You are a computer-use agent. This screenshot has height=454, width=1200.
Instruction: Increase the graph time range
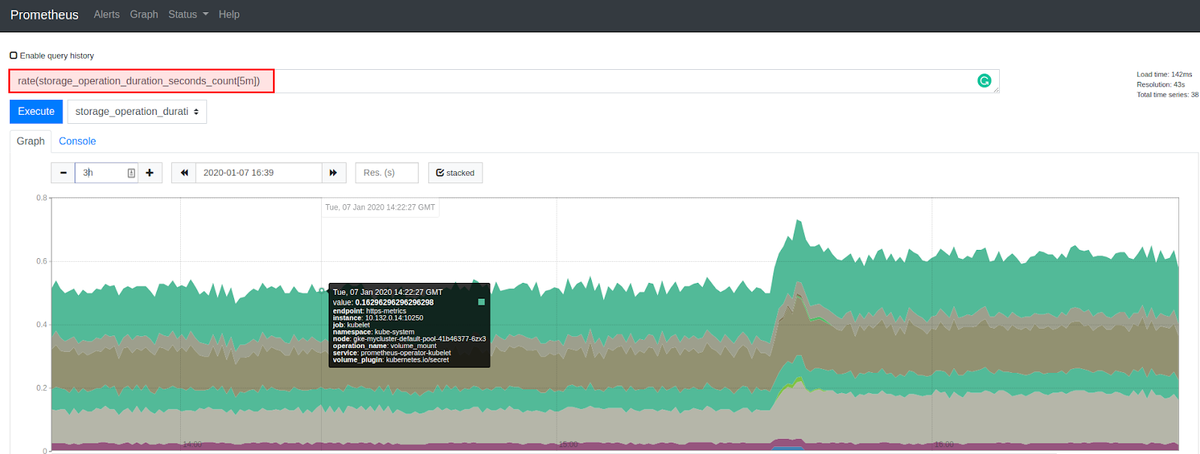tap(149, 173)
